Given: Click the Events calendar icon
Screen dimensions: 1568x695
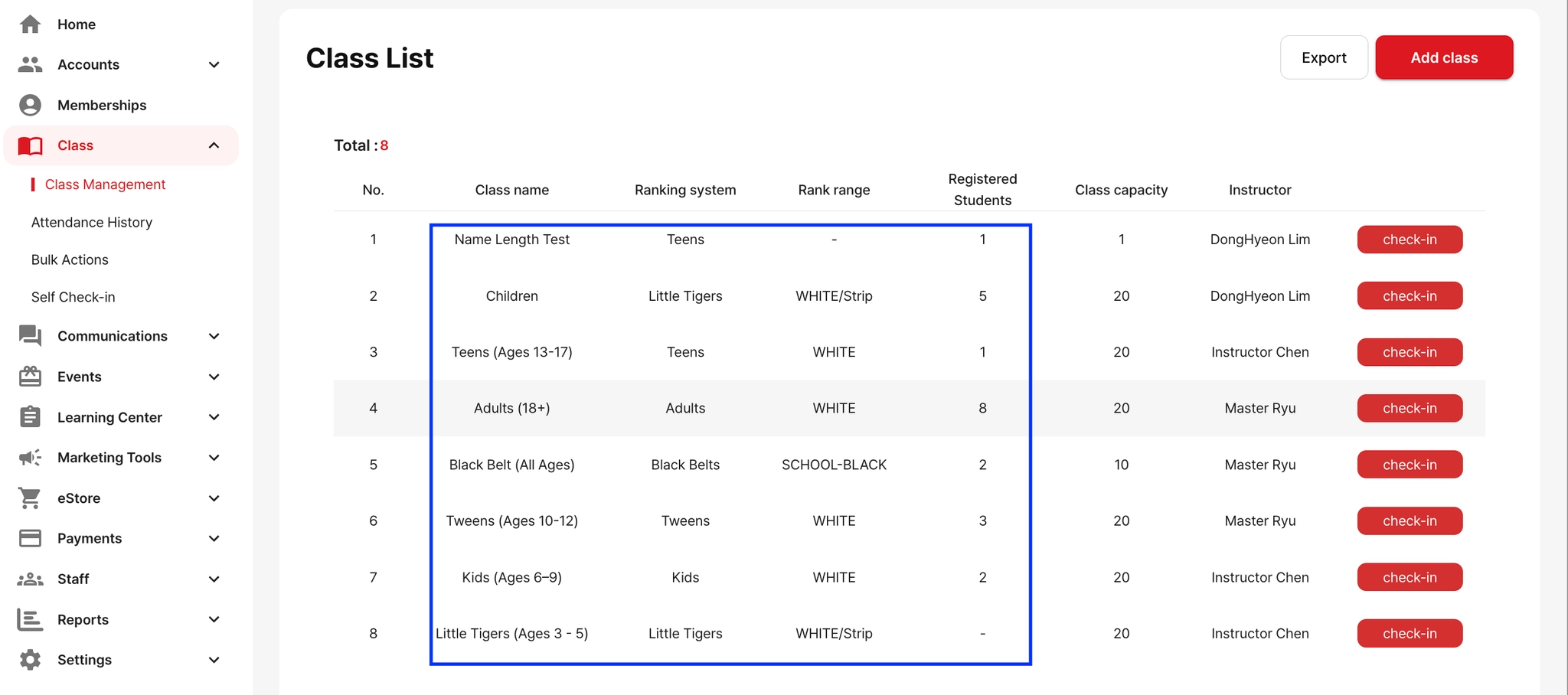Looking at the screenshot, I should click(30, 377).
